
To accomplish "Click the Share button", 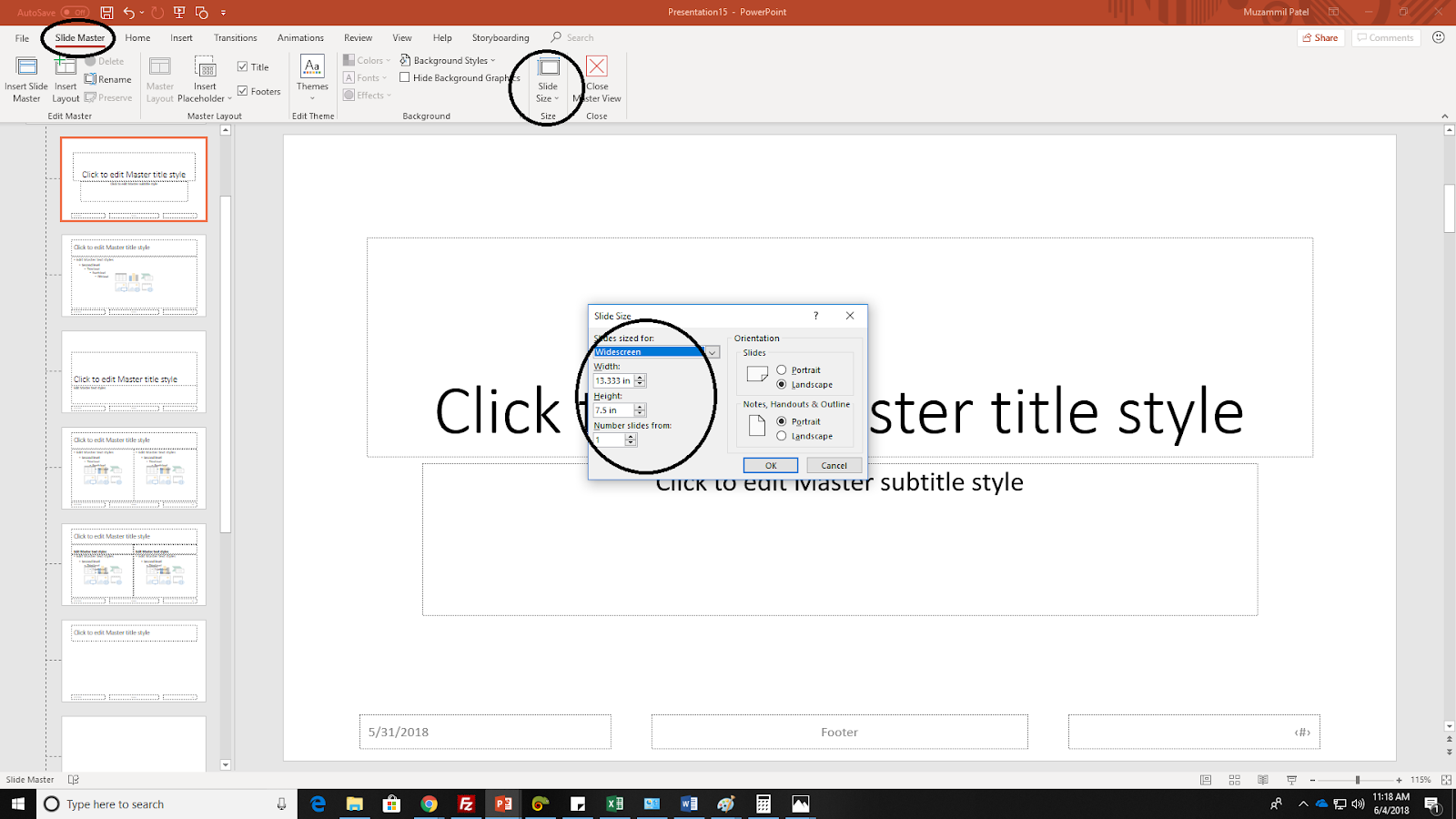I will (x=1320, y=38).
